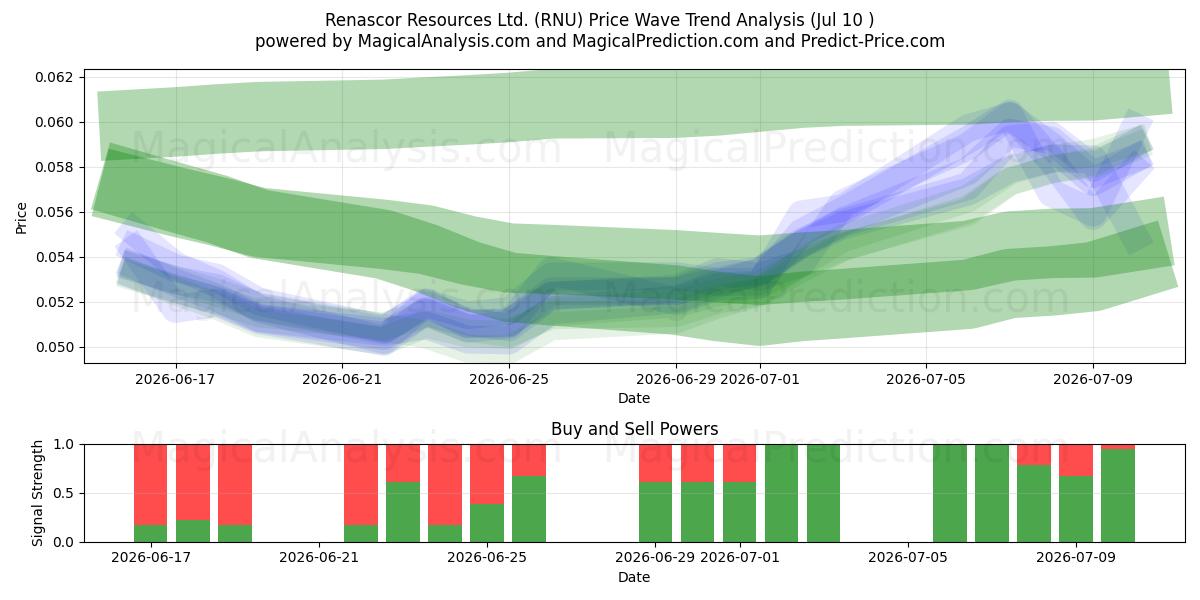Click the red sell segment of the 2026-06-29 bar

click(655, 463)
